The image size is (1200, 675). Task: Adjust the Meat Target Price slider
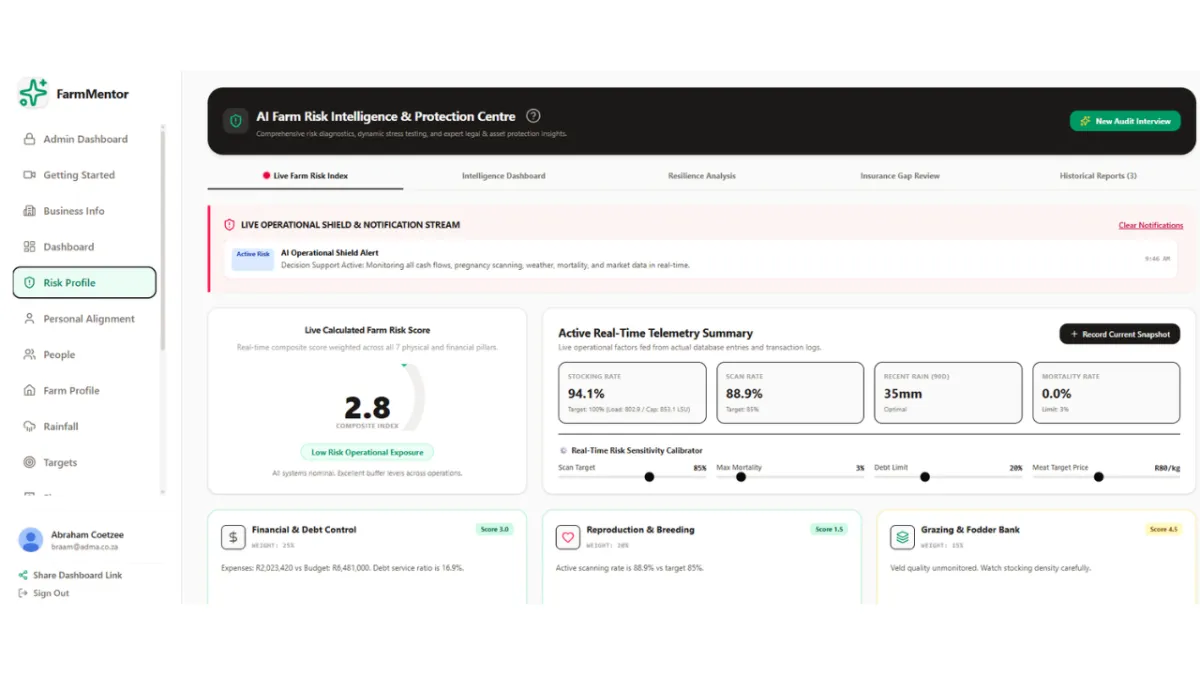[x=1099, y=477]
